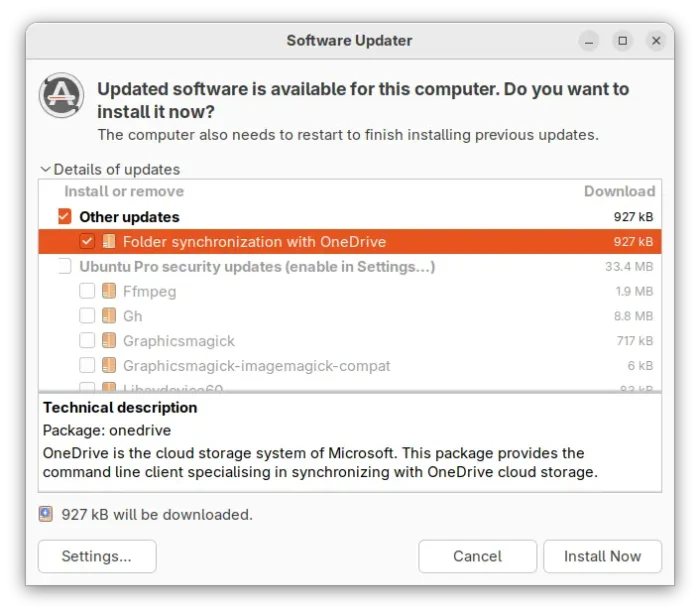The image size is (700, 614).
Task: Open the Settings... dialog
Action: pyautogui.click(x=97, y=556)
